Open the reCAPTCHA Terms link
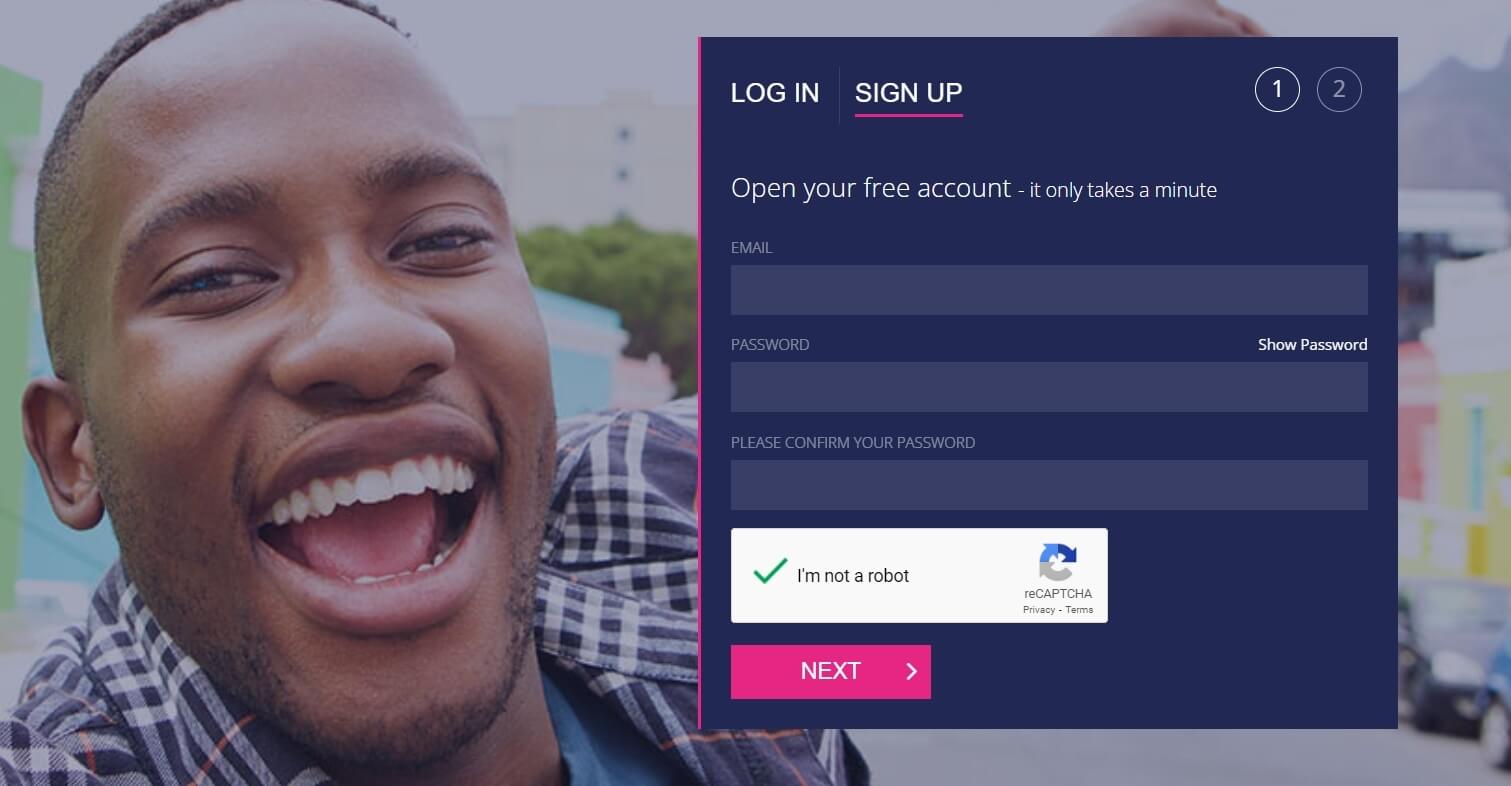The height and width of the screenshot is (786, 1511). point(1079,610)
